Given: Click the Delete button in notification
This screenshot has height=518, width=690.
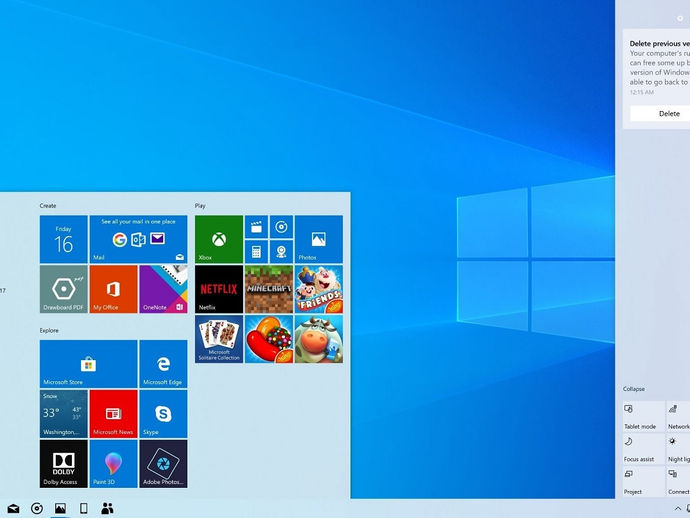Looking at the screenshot, I should (660, 114).
